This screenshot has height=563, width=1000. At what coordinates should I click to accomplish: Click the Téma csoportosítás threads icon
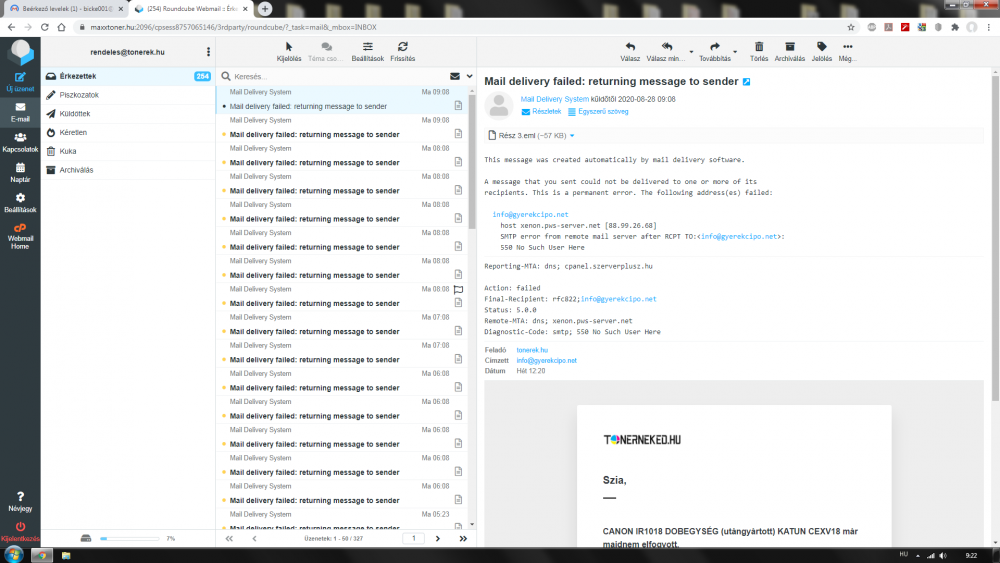click(326, 52)
